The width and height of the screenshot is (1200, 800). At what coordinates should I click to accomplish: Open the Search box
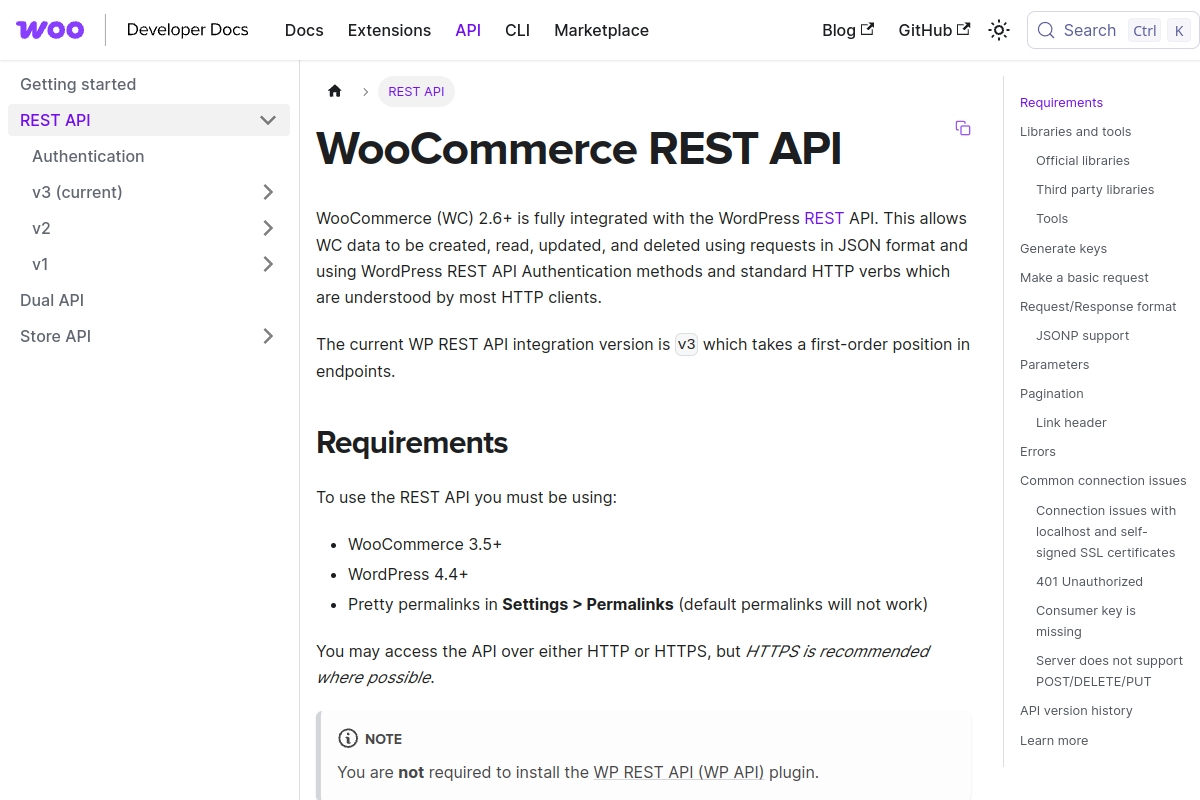(1112, 30)
